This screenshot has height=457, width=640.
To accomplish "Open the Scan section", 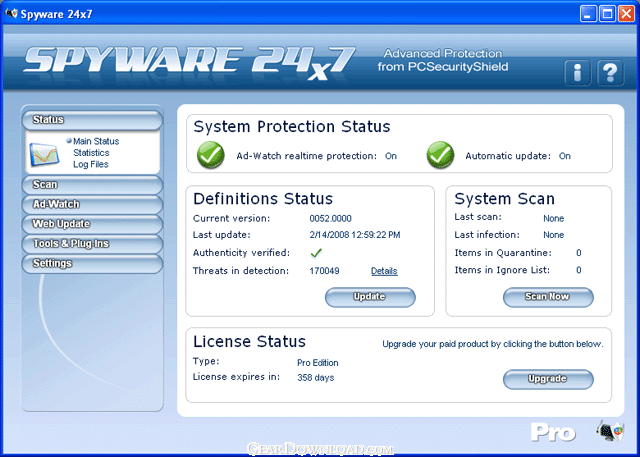I will click(92, 184).
